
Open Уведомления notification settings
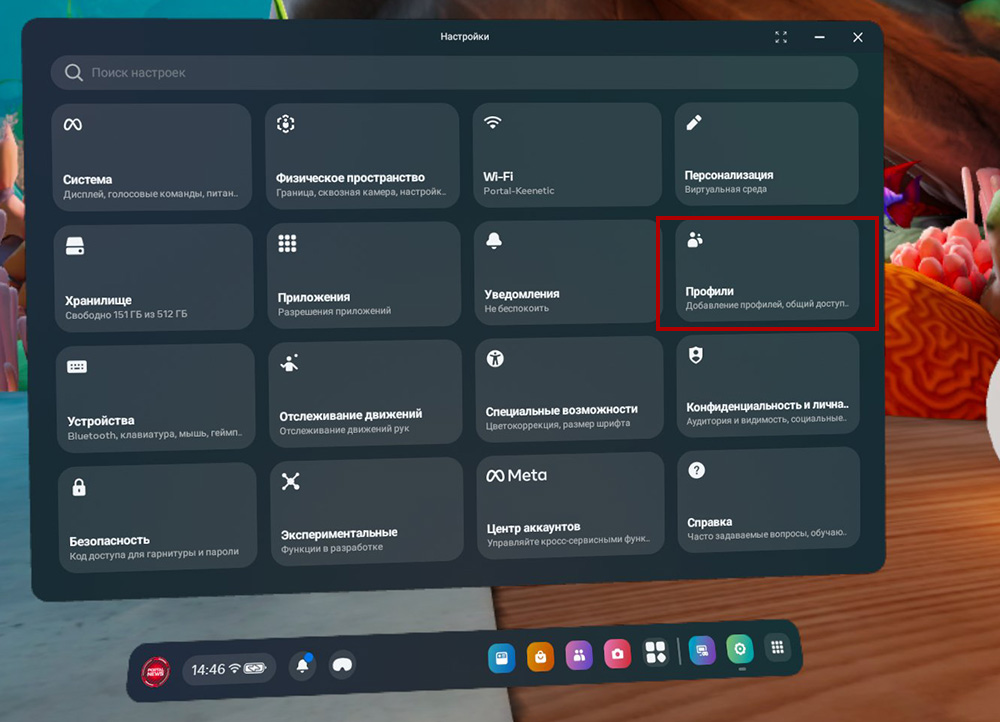click(x=567, y=272)
